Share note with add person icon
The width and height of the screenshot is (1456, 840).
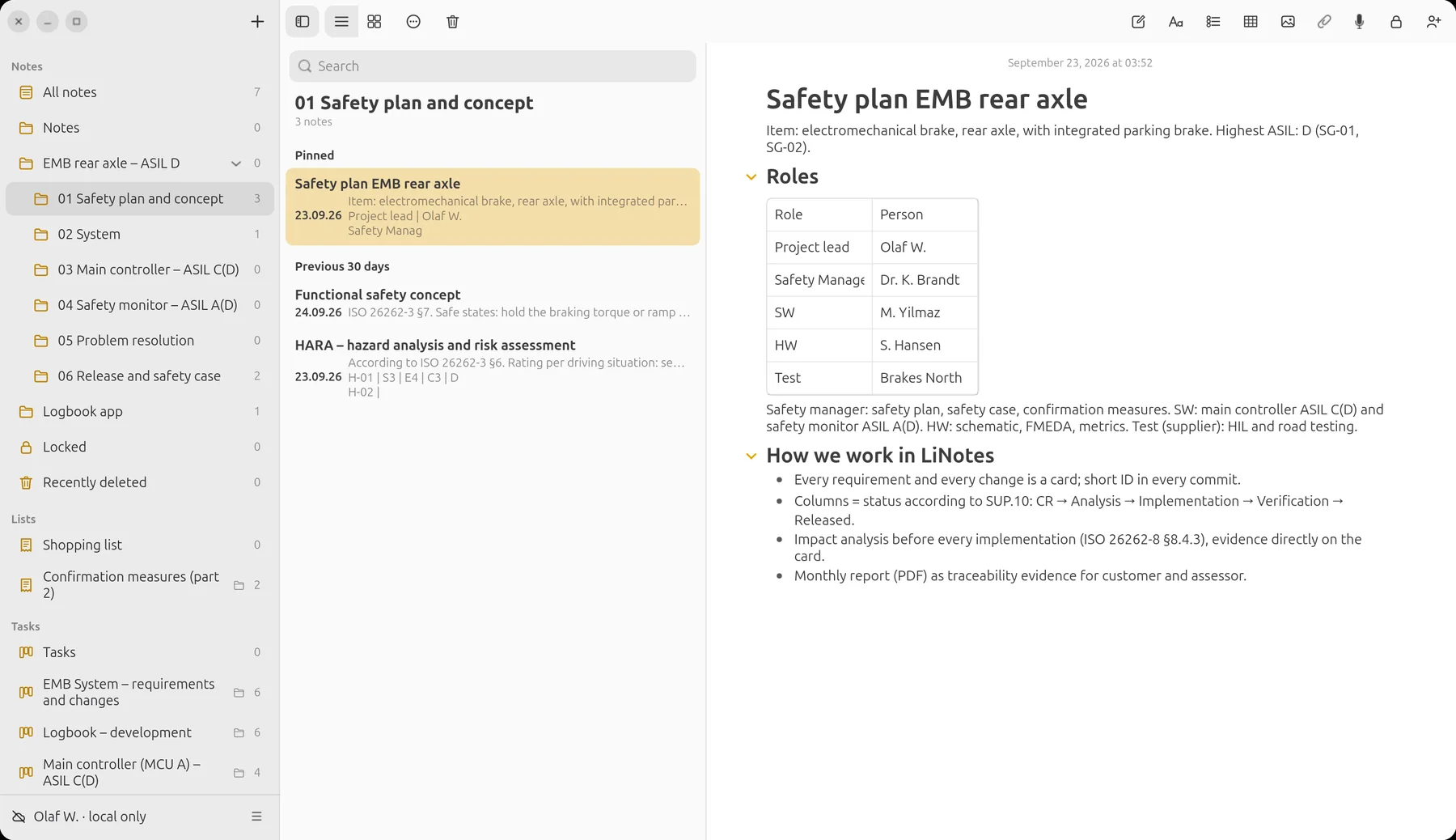point(1433,22)
